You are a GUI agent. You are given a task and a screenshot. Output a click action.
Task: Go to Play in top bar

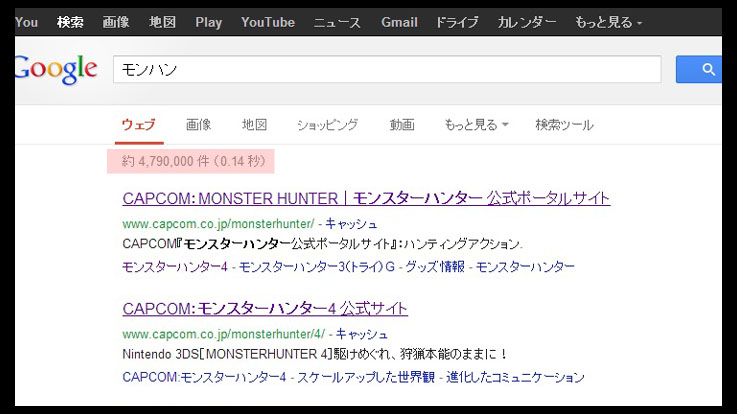[208, 22]
